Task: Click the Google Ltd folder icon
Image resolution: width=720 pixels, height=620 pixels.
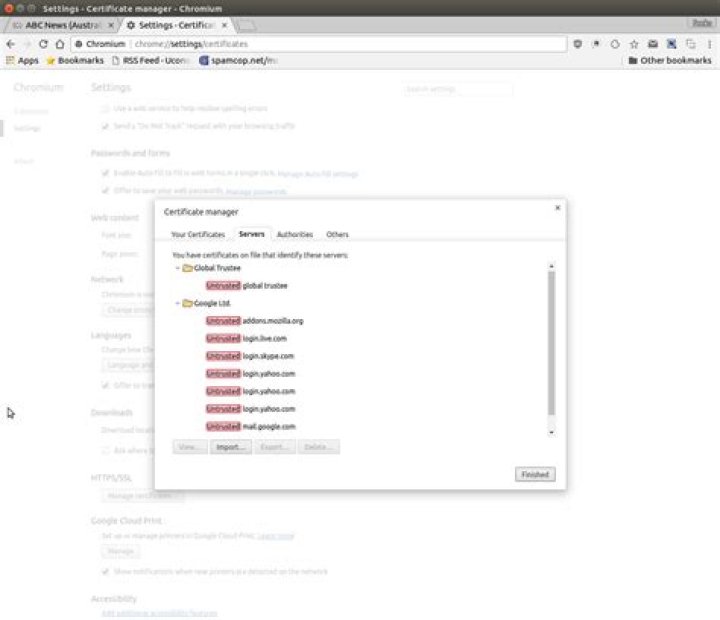Action: (x=187, y=303)
